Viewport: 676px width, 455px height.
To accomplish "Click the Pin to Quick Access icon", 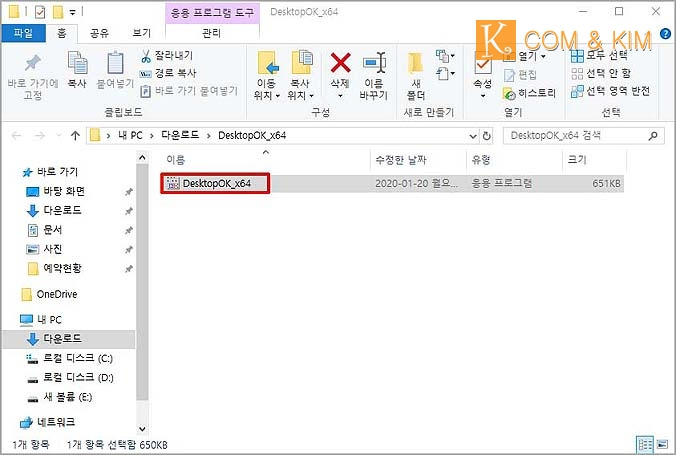I will (x=33, y=64).
